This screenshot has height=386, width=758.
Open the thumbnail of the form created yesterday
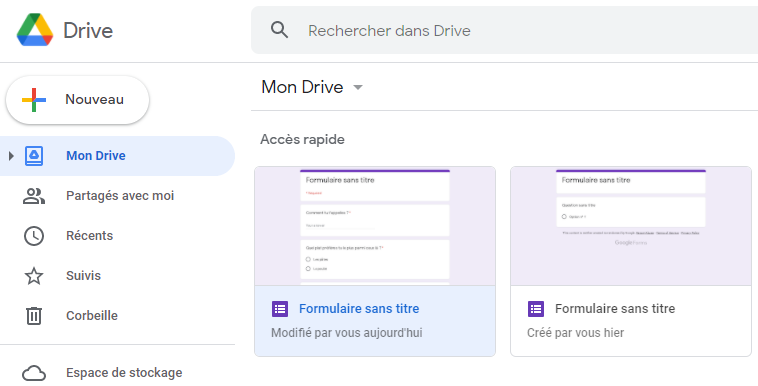click(x=631, y=226)
